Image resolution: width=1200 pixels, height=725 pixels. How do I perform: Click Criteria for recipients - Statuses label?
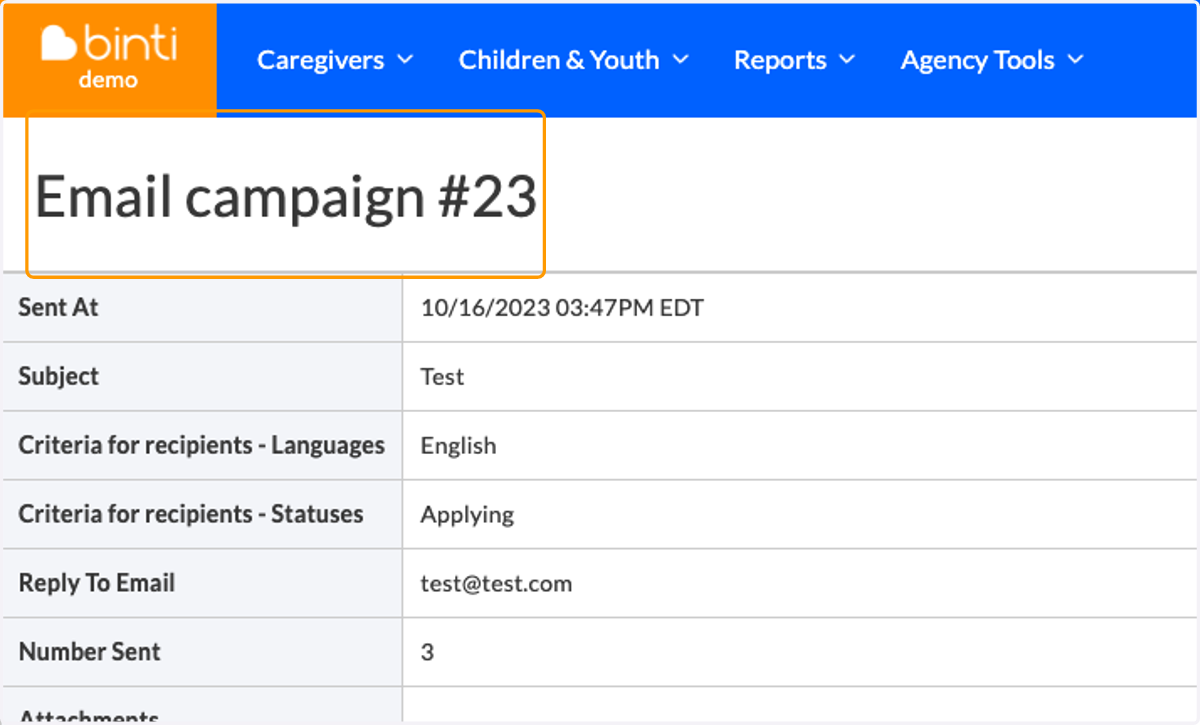point(191,514)
